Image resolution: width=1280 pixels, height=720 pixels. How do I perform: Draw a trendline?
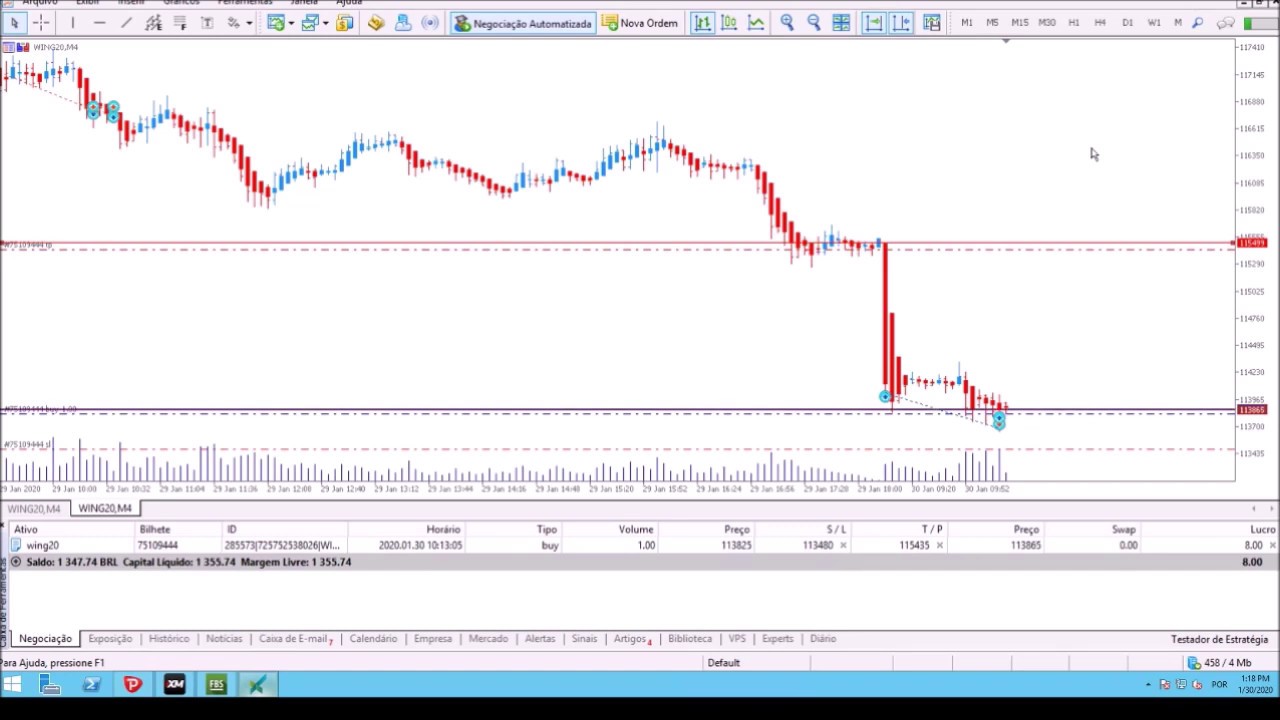126,22
